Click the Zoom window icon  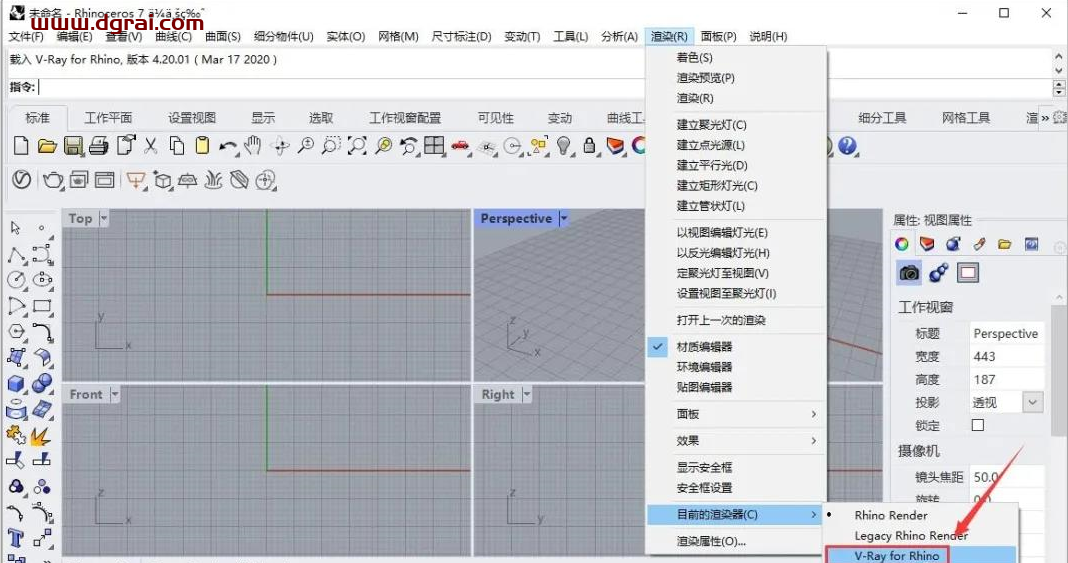tap(332, 146)
